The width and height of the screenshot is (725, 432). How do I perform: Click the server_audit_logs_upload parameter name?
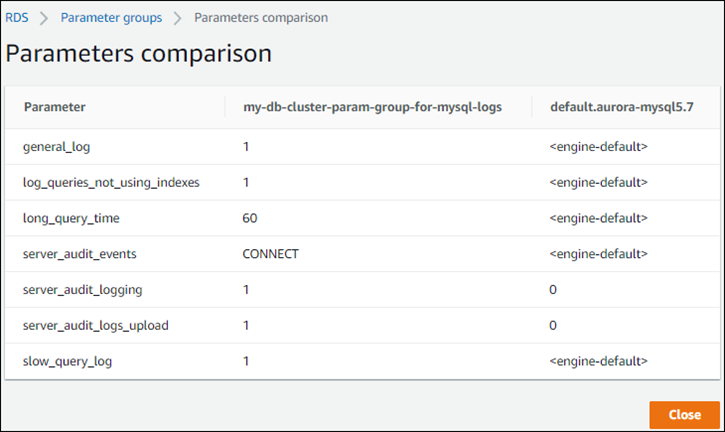click(93, 325)
